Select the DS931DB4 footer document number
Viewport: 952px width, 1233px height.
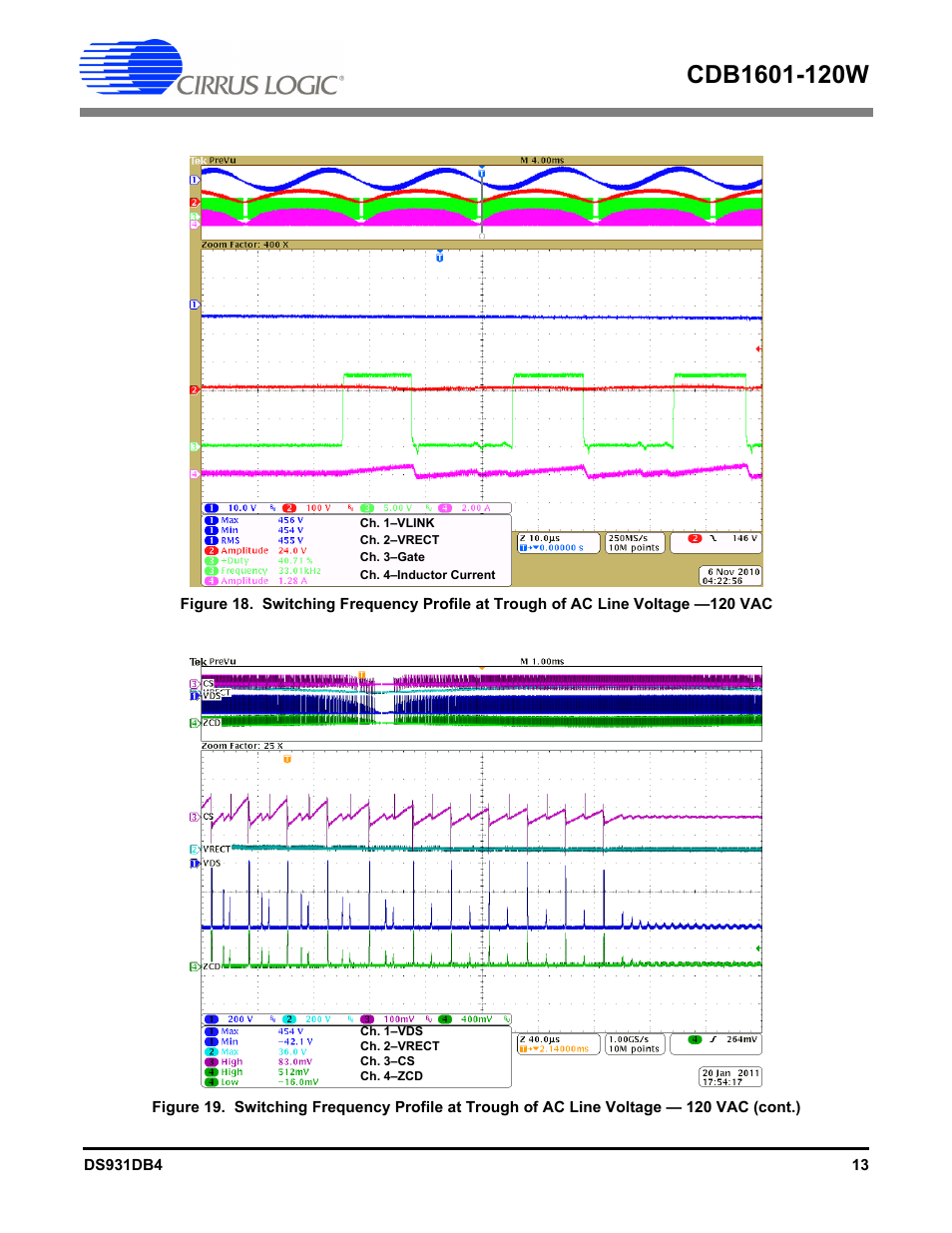point(123,1165)
